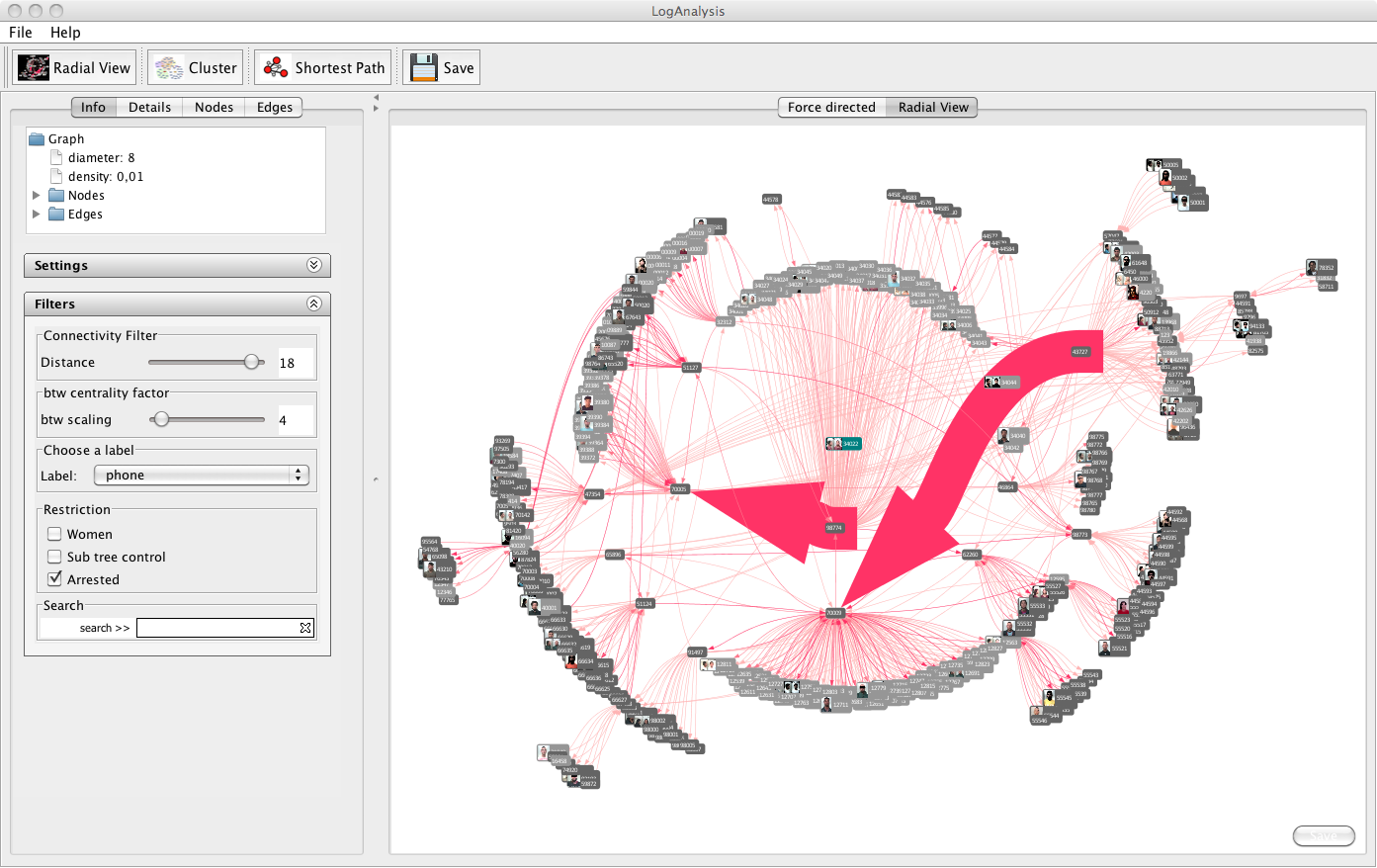Enable the Women restriction checkbox
This screenshot has width=1377, height=868.
[x=55, y=534]
